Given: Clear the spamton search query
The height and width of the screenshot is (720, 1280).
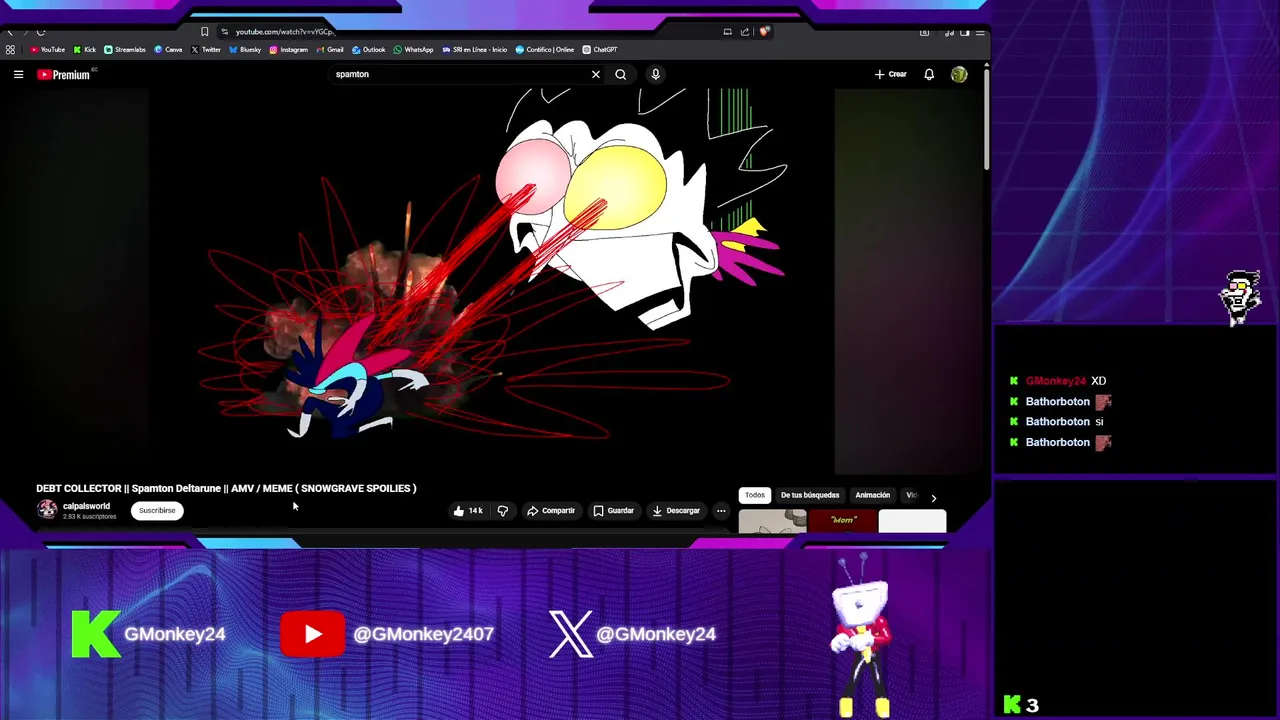Looking at the screenshot, I should click(x=596, y=74).
